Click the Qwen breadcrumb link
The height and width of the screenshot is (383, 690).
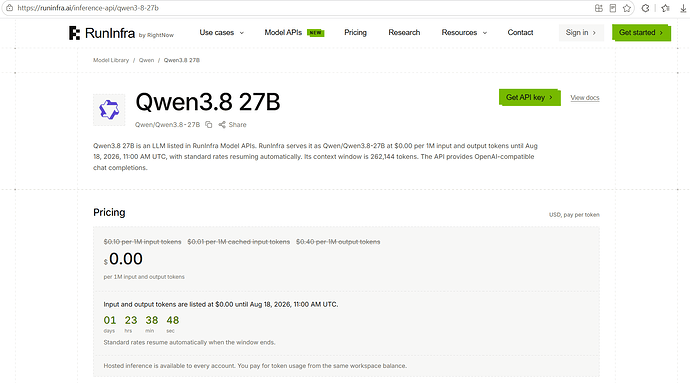(147, 60)
